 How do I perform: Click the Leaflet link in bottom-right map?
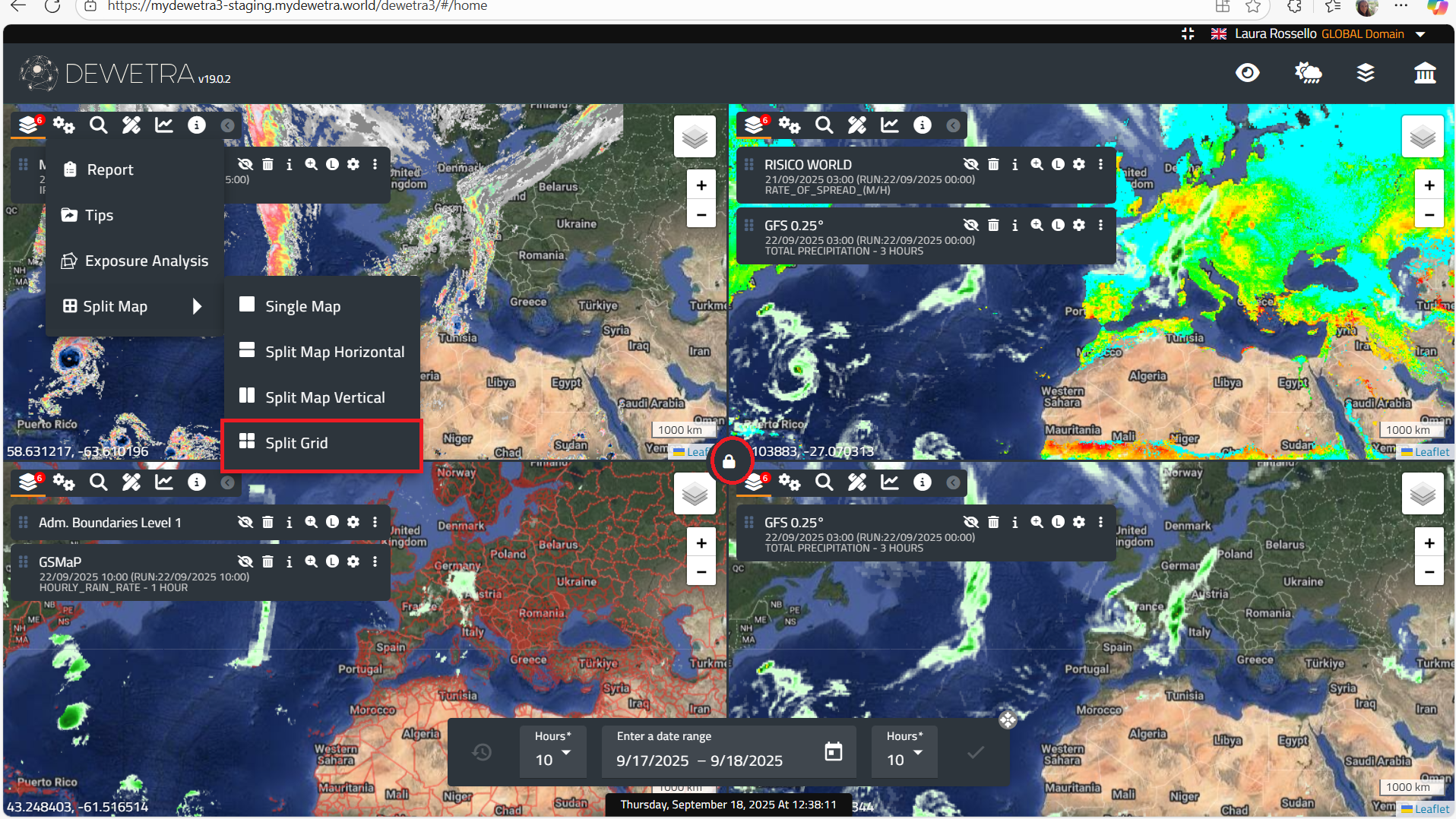[1432, 809]
